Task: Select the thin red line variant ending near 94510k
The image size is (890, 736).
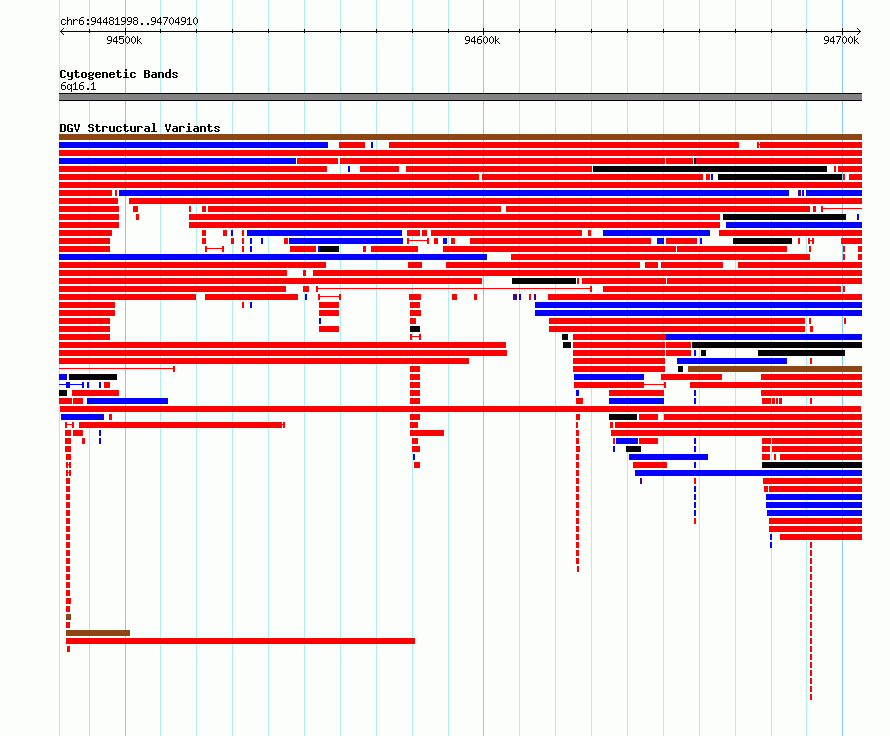Action: coord(117,369)
